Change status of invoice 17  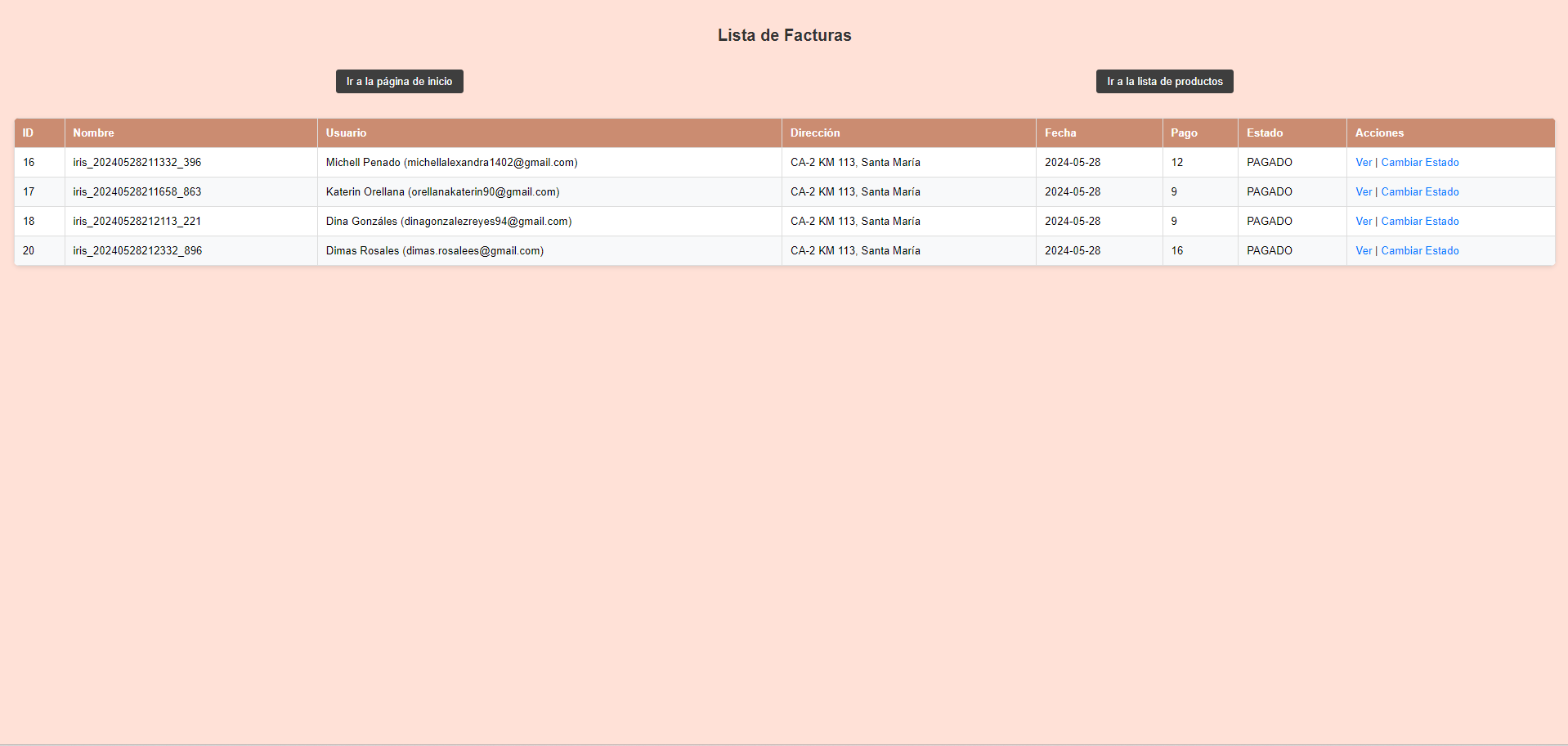pos(1420,191)
